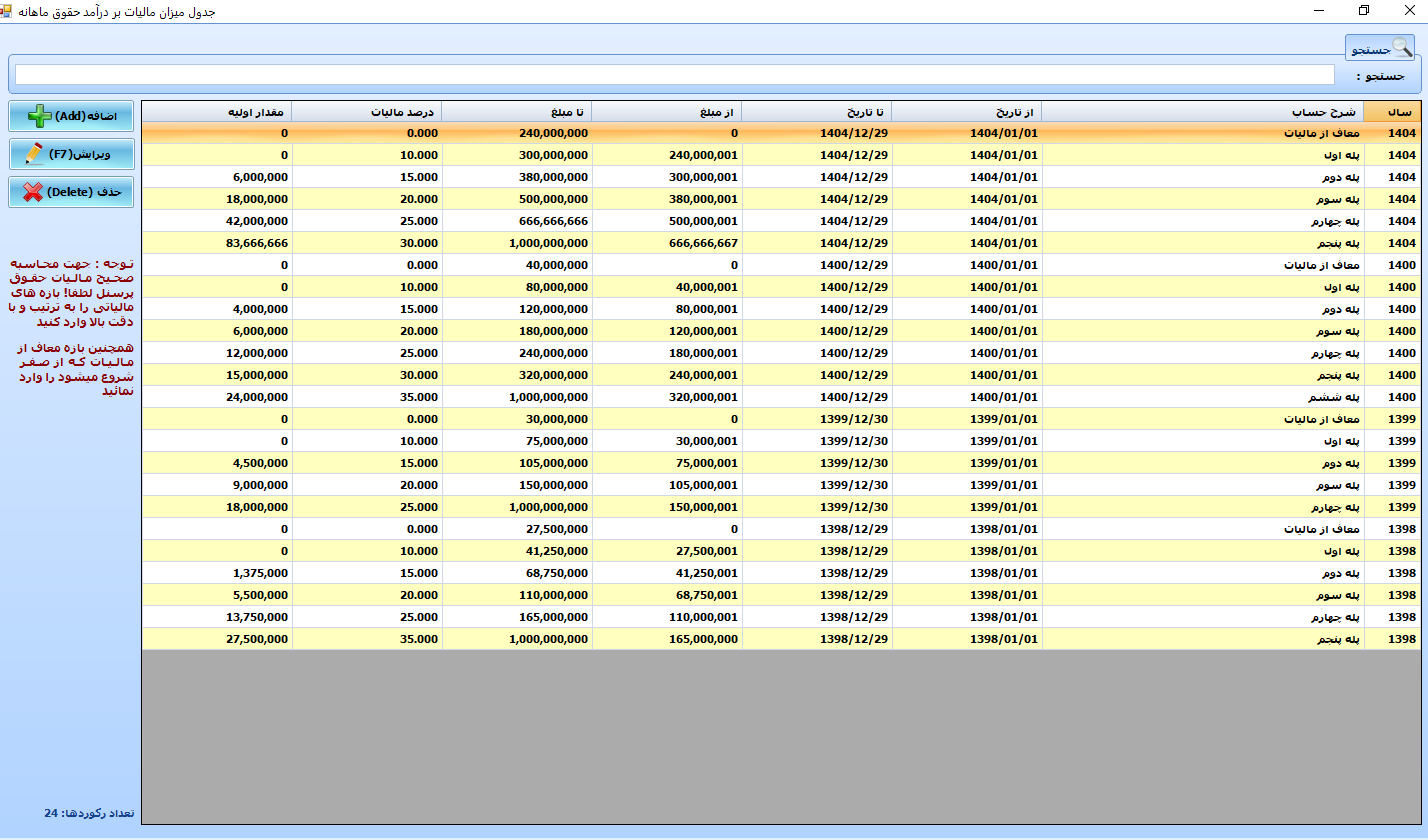Sort by the سال column header
The image size is (1428, 840).
(x=1391, y=112)
